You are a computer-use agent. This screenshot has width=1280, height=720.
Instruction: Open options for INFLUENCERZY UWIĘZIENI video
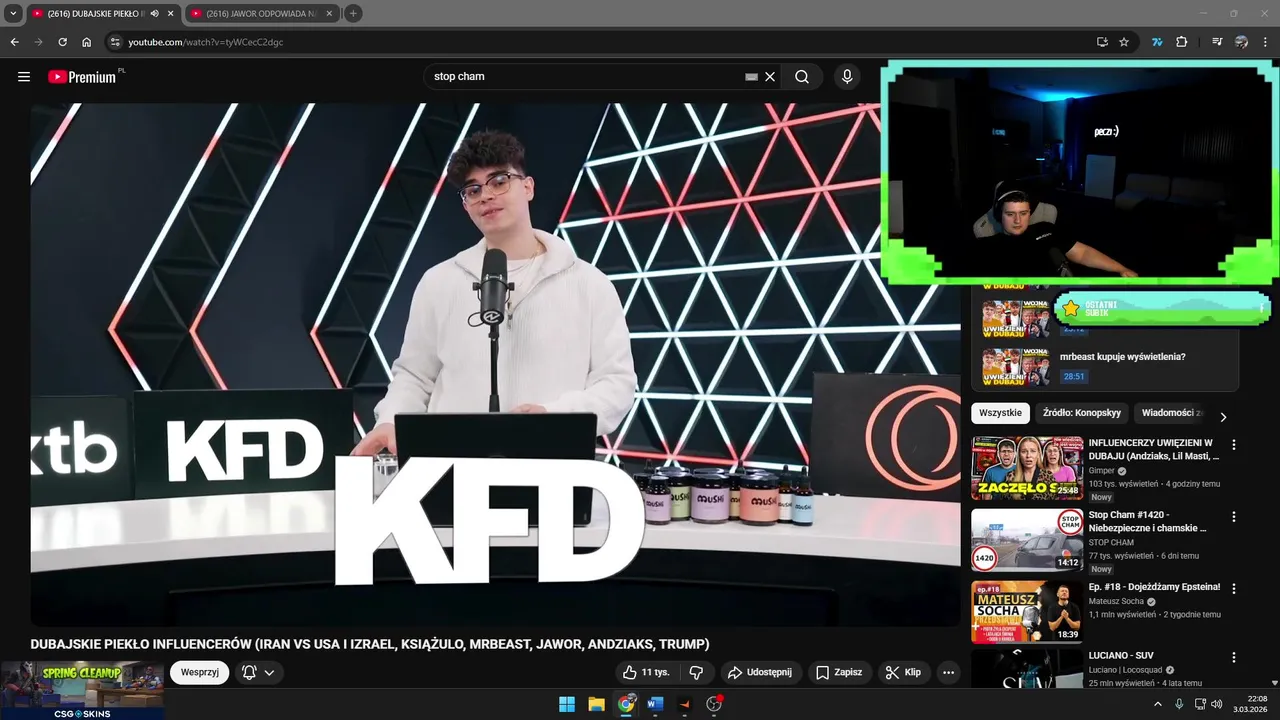pos(1234,444)
